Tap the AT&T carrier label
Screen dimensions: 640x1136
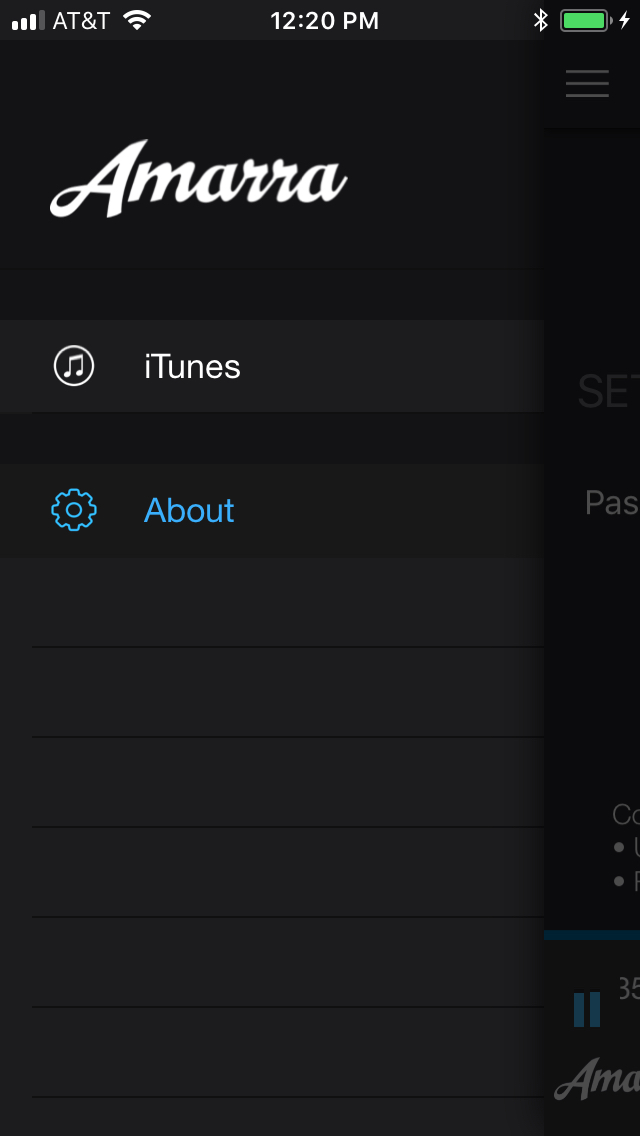tap(81, 20)
